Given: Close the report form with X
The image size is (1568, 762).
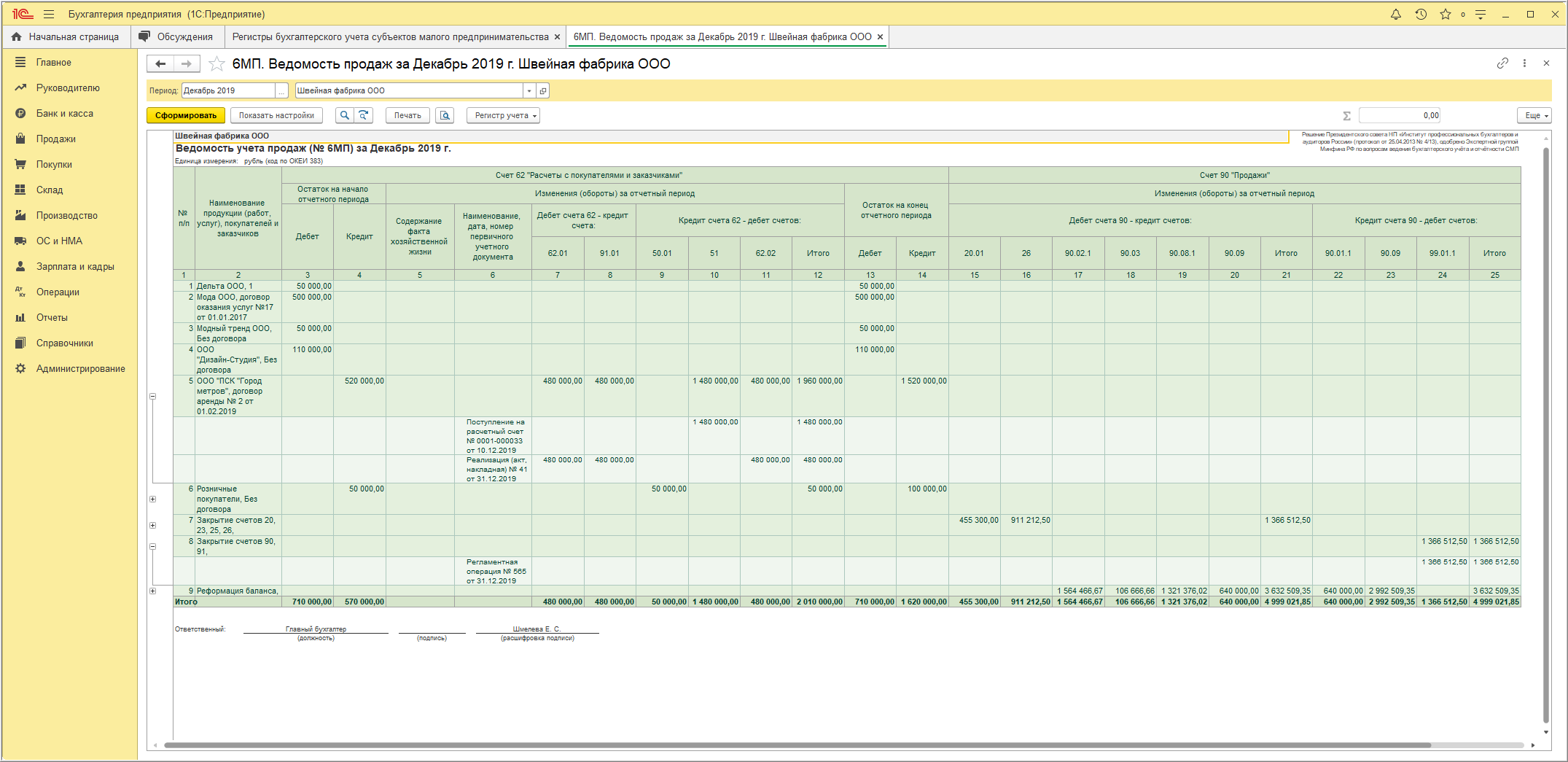Looking at the screenshot, I should pos(1546,63).
